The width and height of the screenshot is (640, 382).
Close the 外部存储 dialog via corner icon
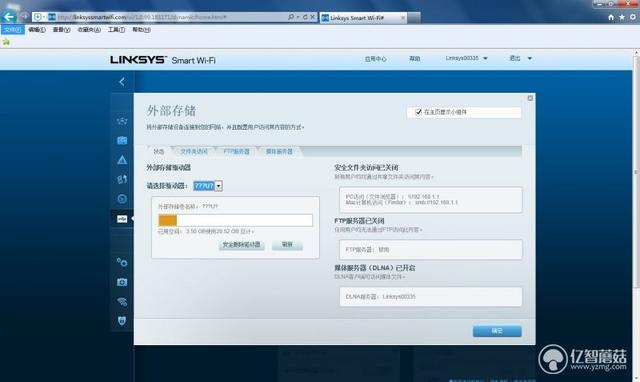[530, 98]
